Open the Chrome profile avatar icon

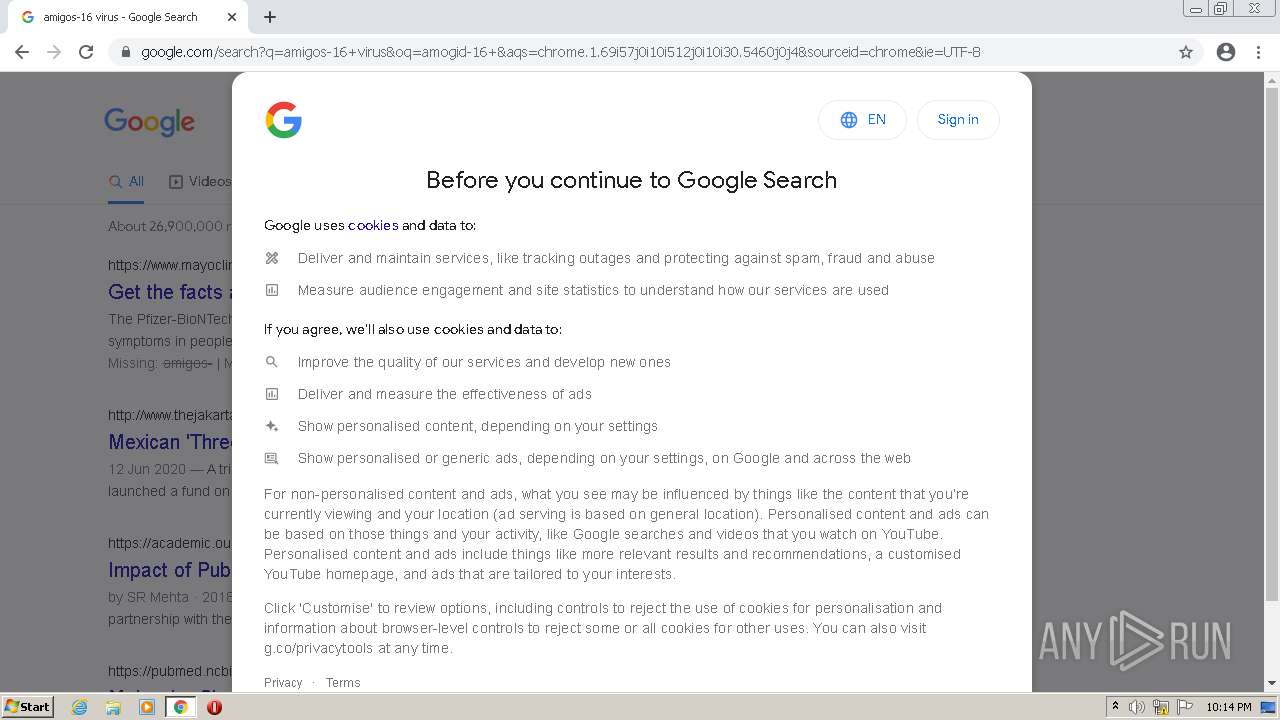(x=1226, y=52)
